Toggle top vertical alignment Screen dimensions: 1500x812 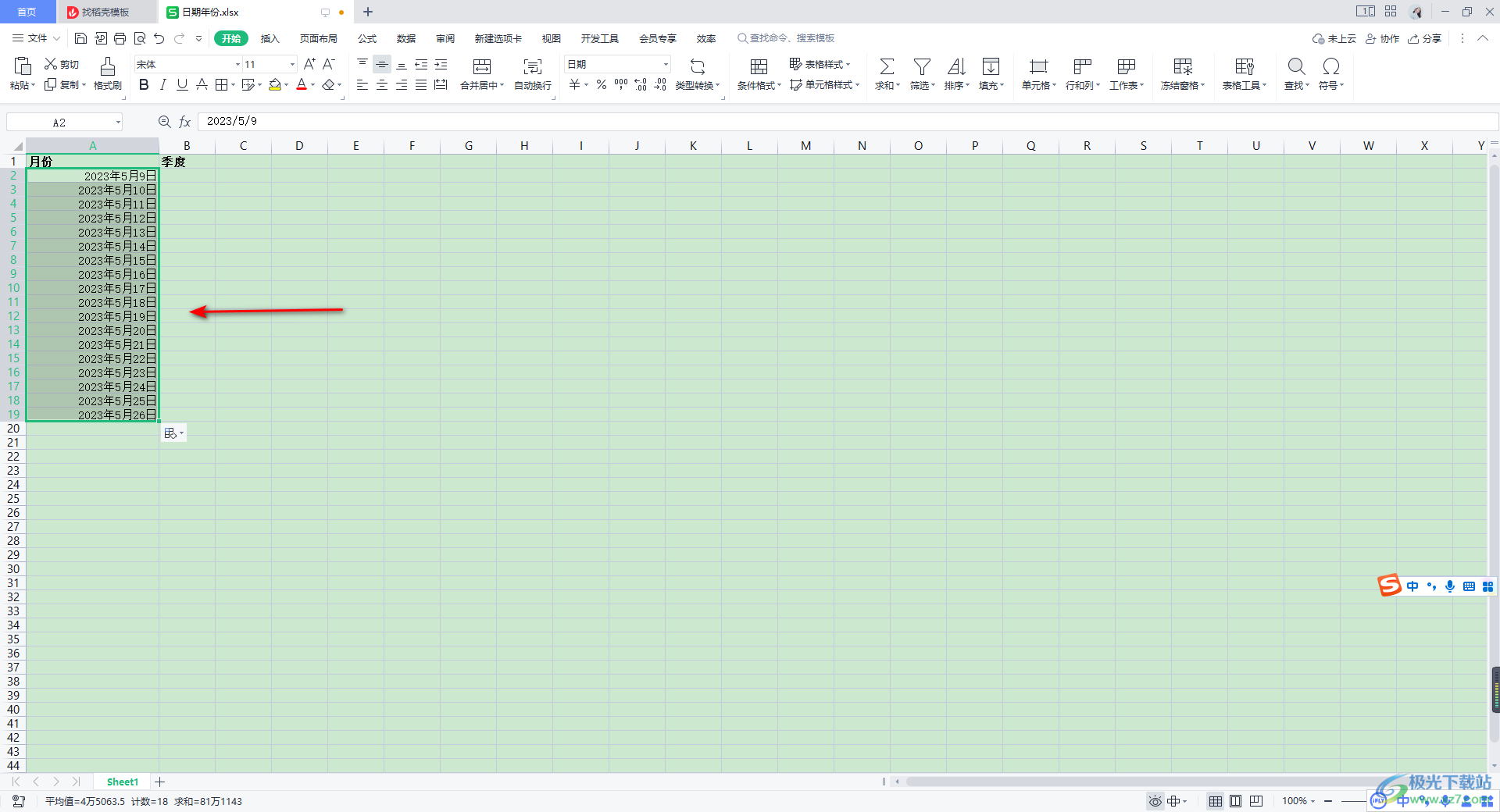click(362, 65)
